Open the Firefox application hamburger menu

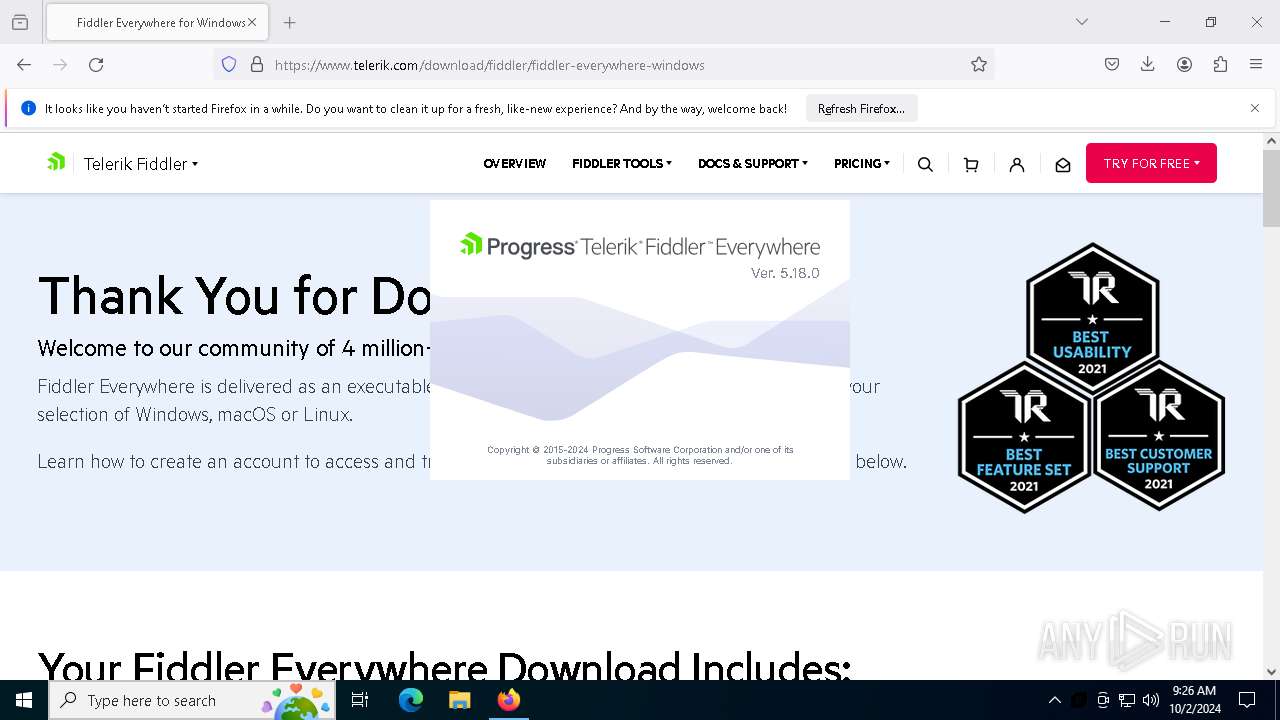tap(1256, 64)
